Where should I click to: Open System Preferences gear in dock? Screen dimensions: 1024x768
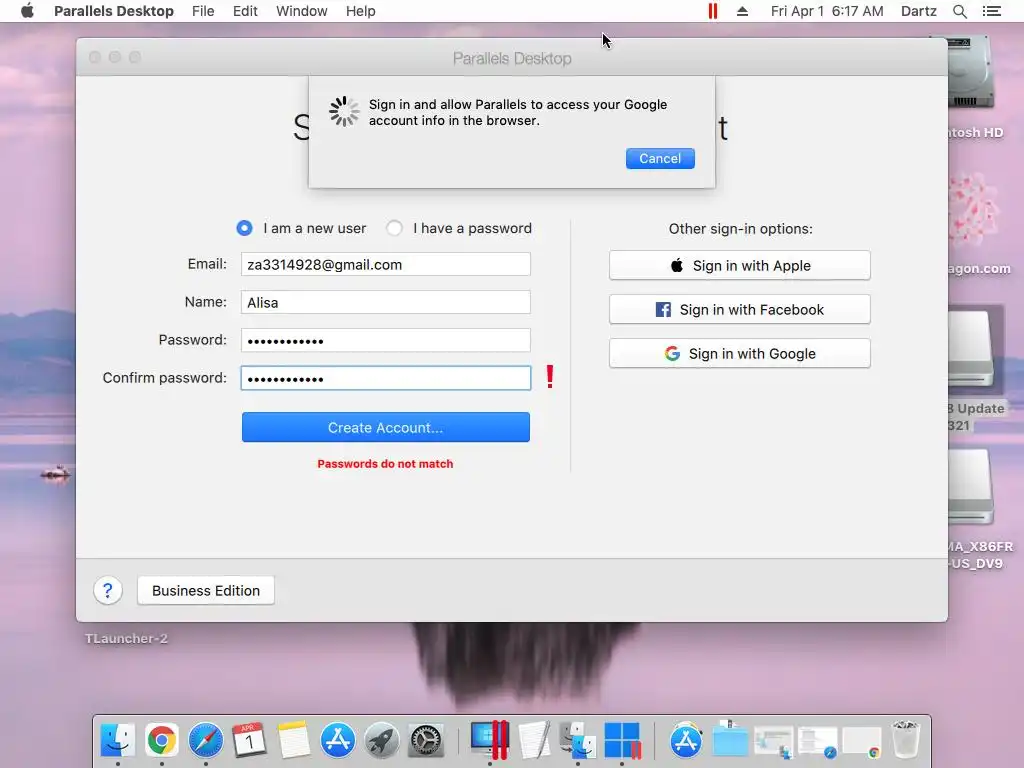426,740
